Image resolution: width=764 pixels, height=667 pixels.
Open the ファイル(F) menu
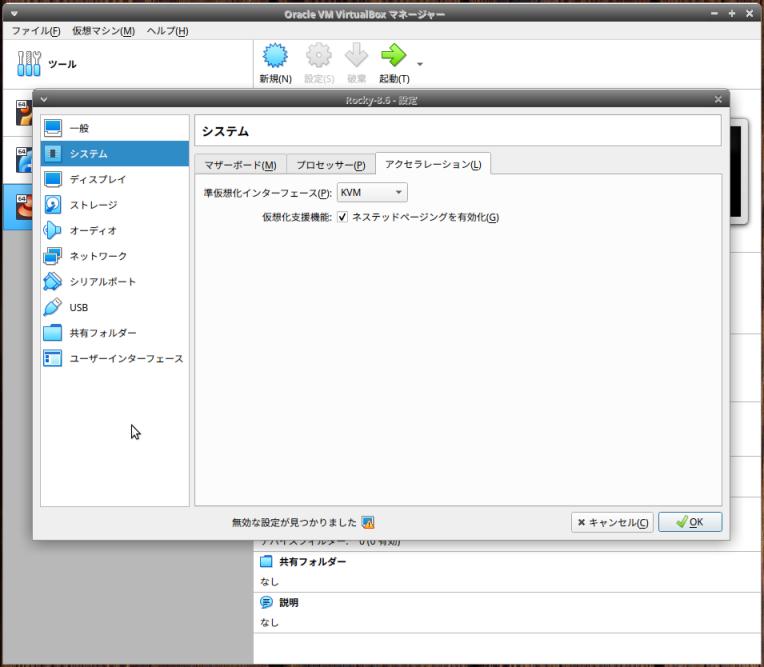(x=36, y=31)
